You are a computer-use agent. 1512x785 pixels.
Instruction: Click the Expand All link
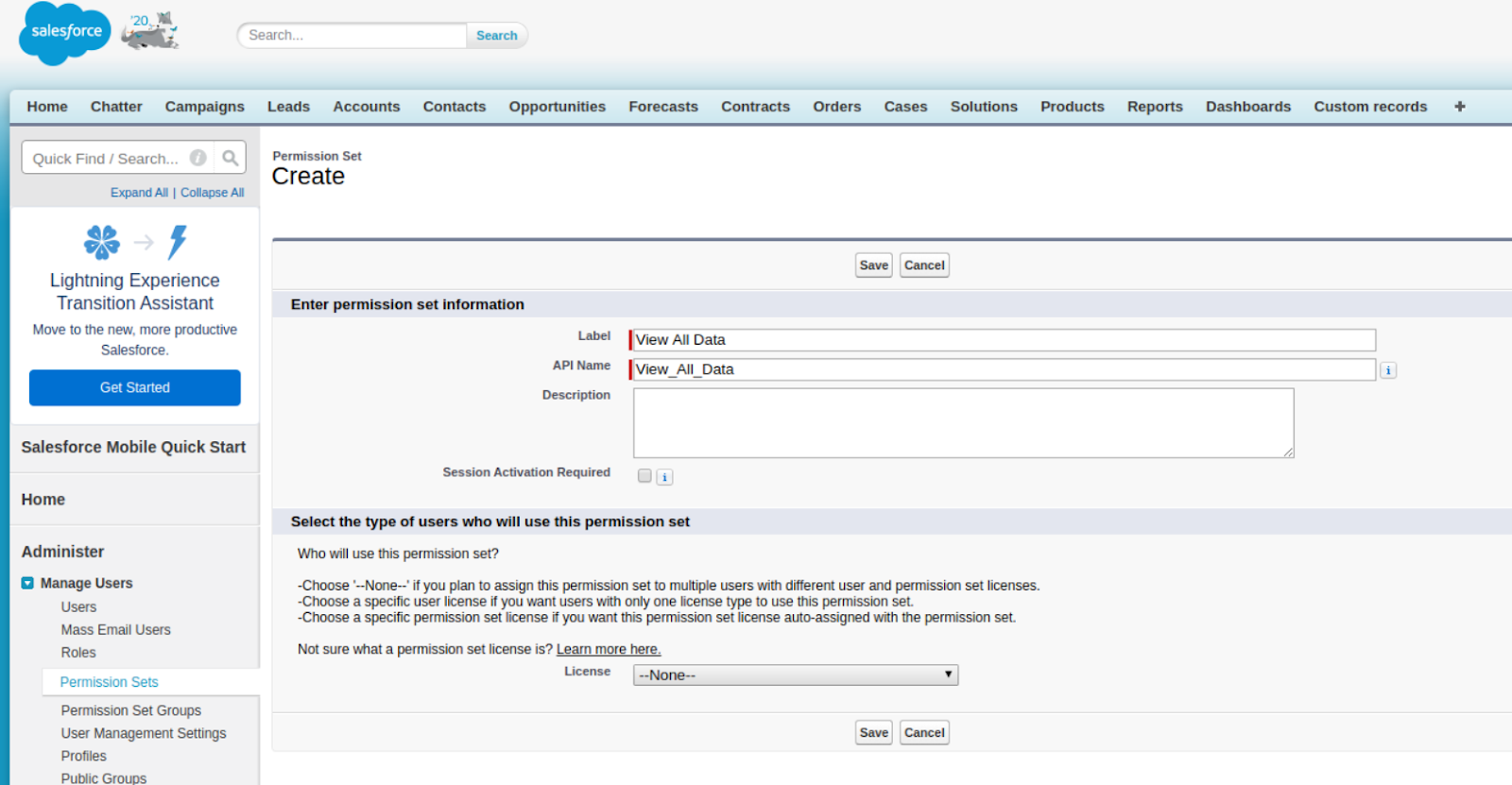[x=139, y=193]
